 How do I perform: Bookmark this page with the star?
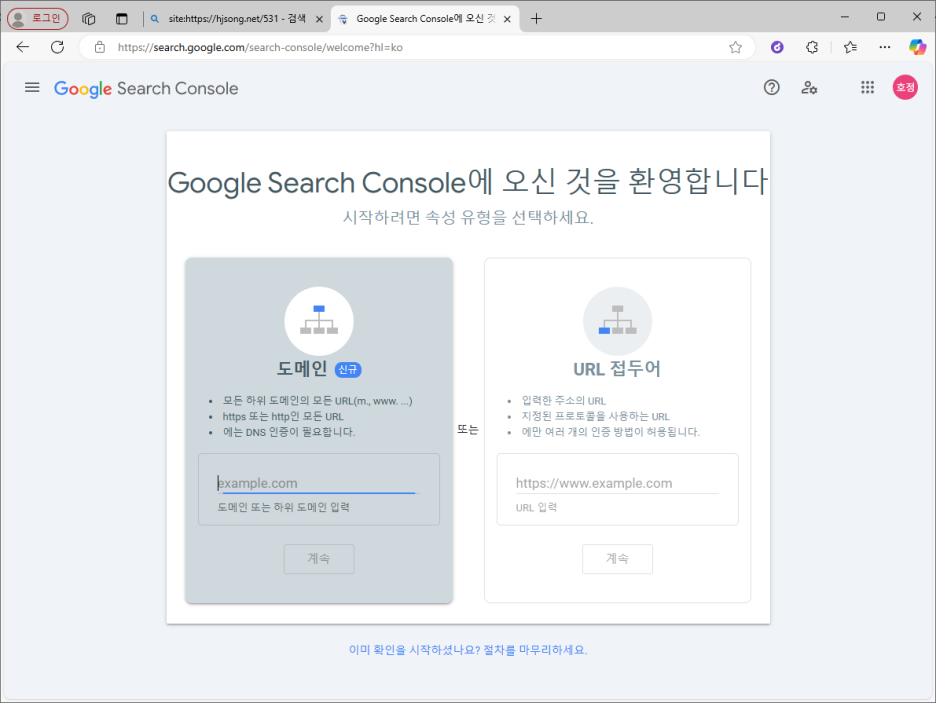point(735,47)
